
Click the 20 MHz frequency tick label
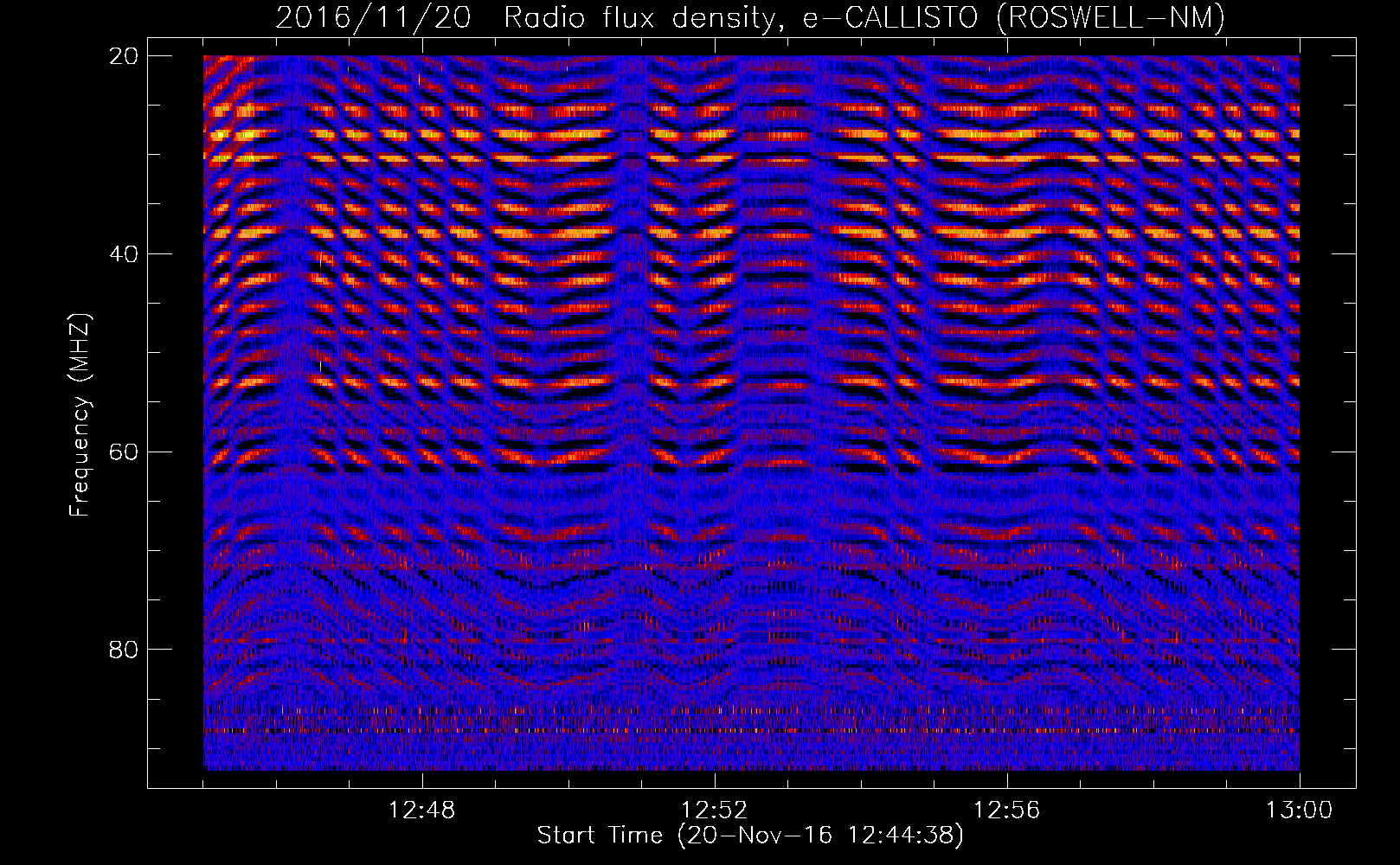point(125,55)
